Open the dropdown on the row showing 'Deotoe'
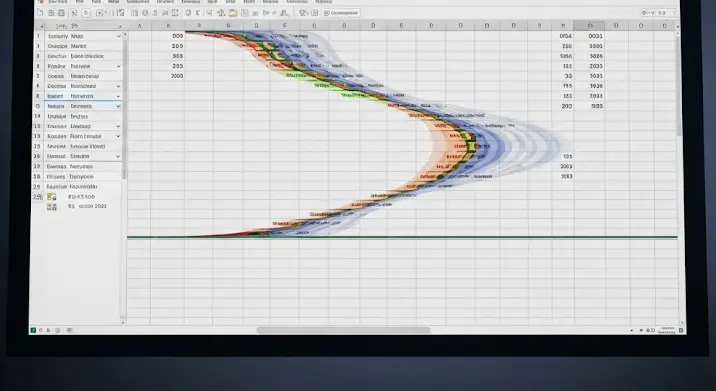This screenshot has width=716, height=391. [118, 86]
